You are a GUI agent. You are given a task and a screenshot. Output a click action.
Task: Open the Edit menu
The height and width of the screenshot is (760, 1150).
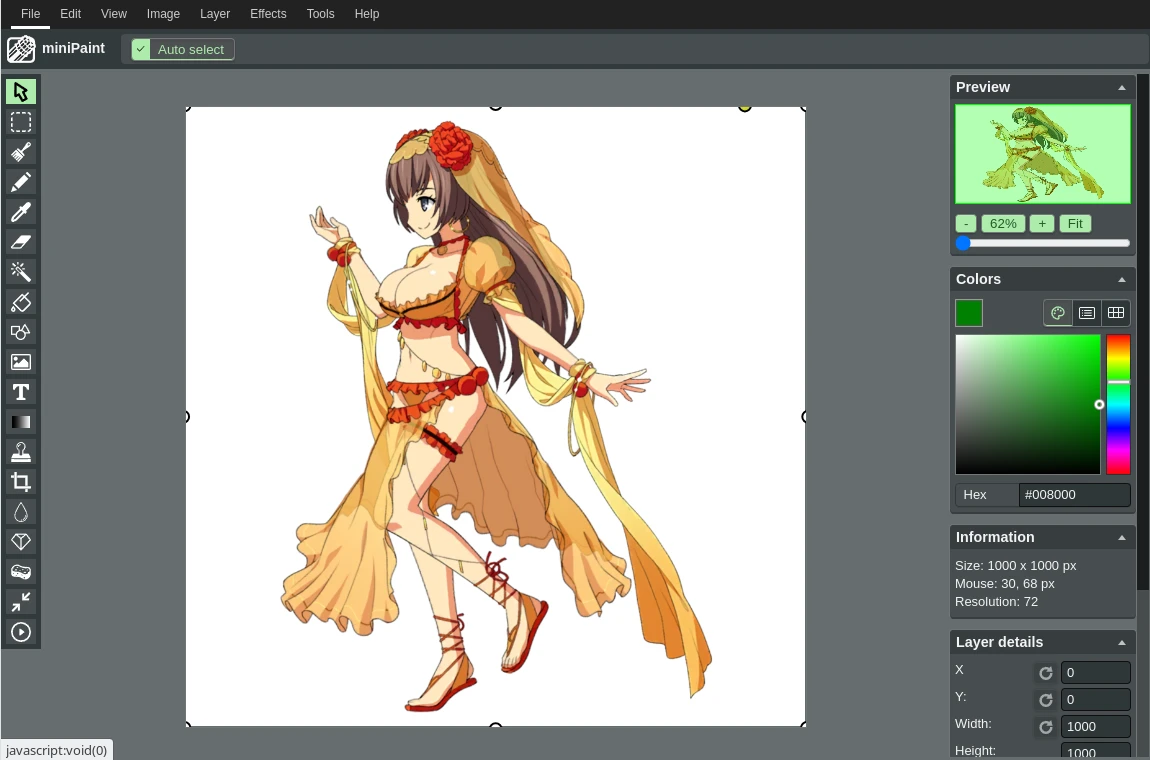[70, 14]
